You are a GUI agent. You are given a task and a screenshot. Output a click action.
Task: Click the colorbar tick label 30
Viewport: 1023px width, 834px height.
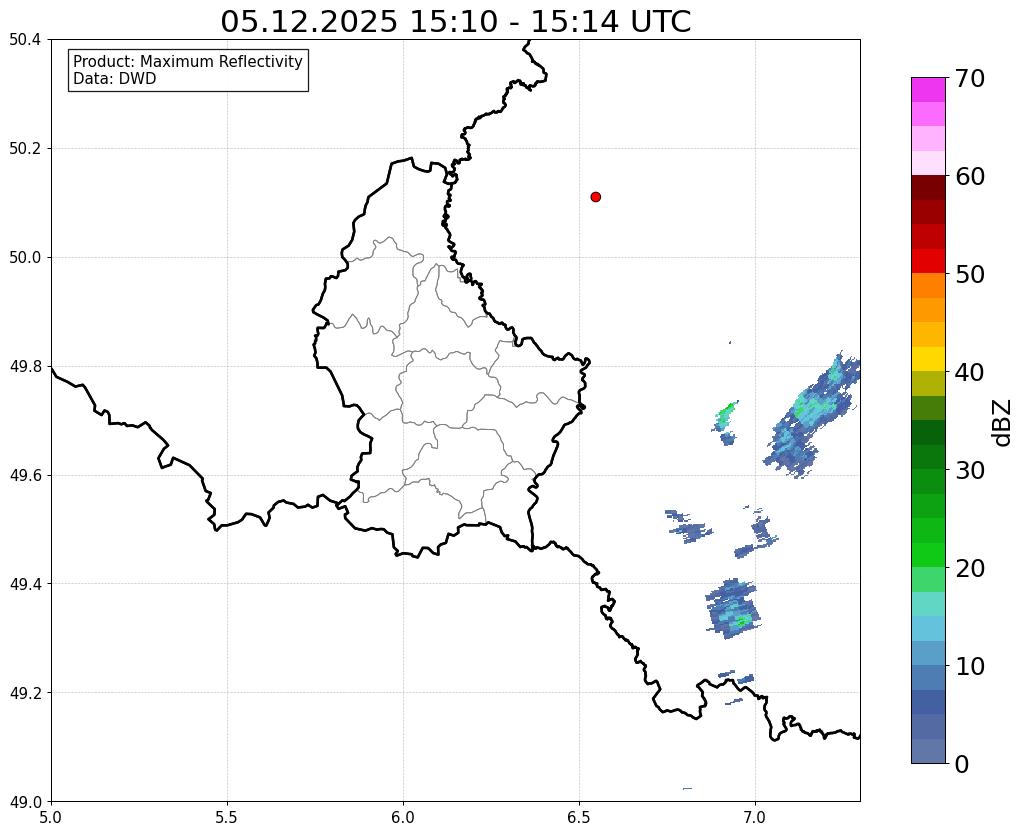(970, 470)
